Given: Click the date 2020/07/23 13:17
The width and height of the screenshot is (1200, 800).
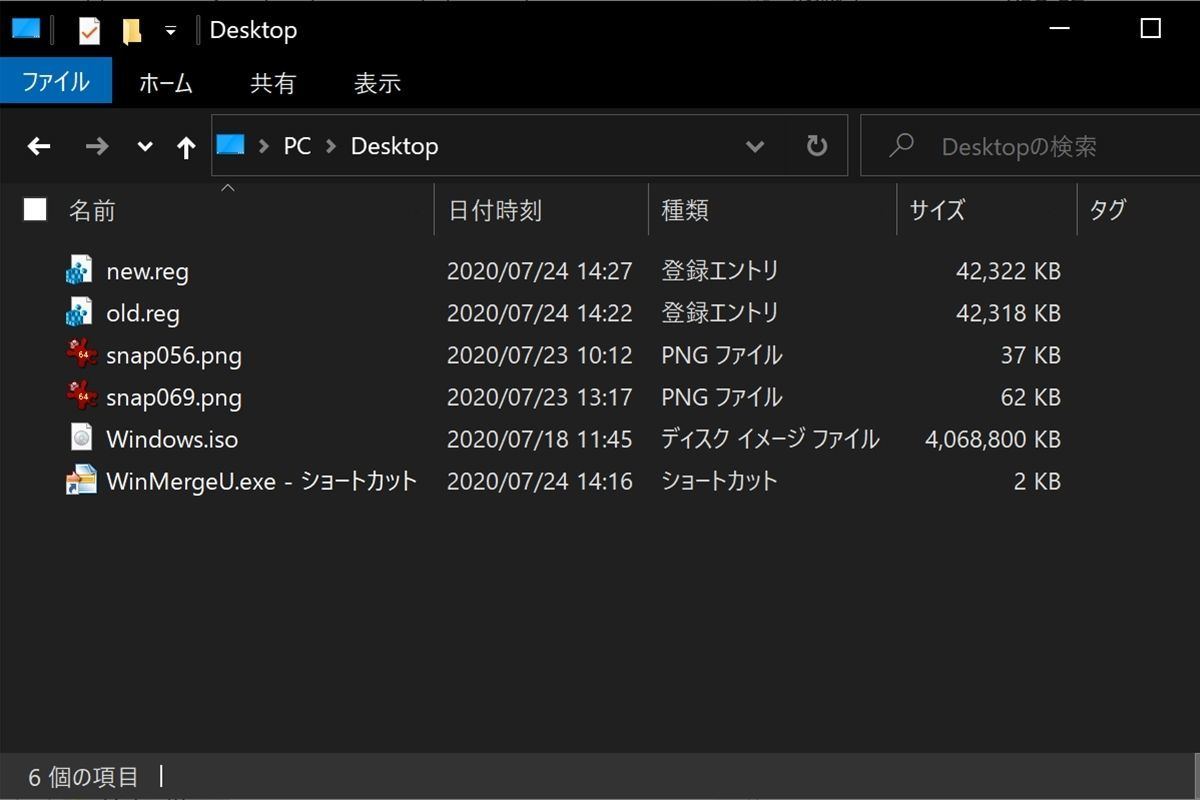Looking at the screenshot, I should coord(540,397).
